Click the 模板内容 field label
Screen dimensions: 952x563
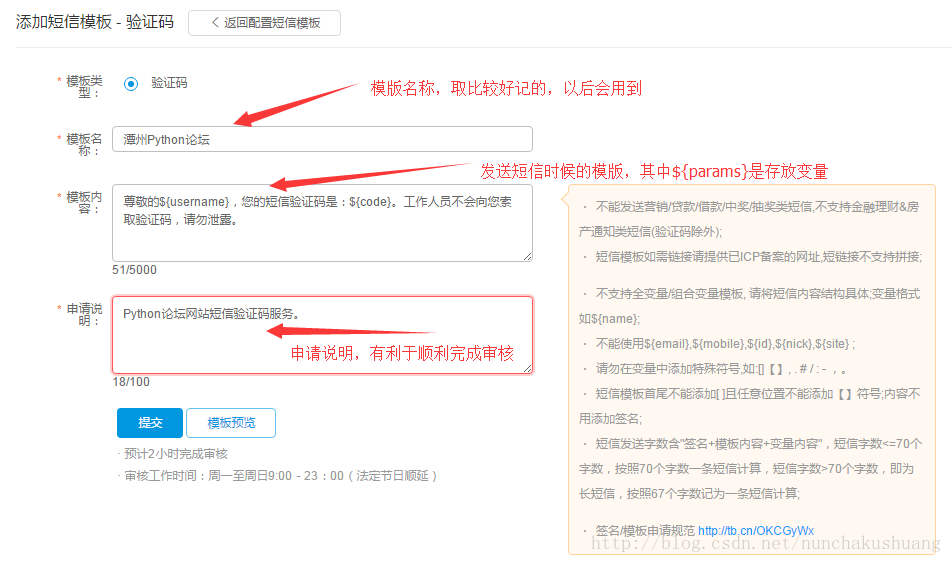pyautogui.click(x=84, y=203)
